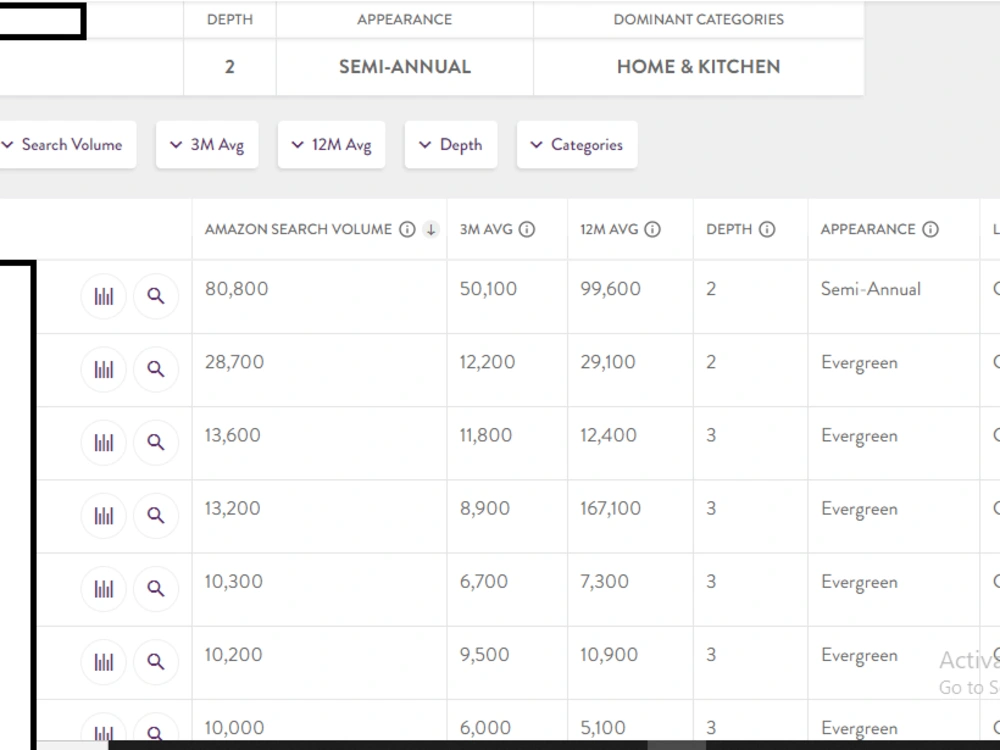This screenshot has width=1000, height=750.
Task: Click search icon in the 13,600 row
Action: coord(156,442)
